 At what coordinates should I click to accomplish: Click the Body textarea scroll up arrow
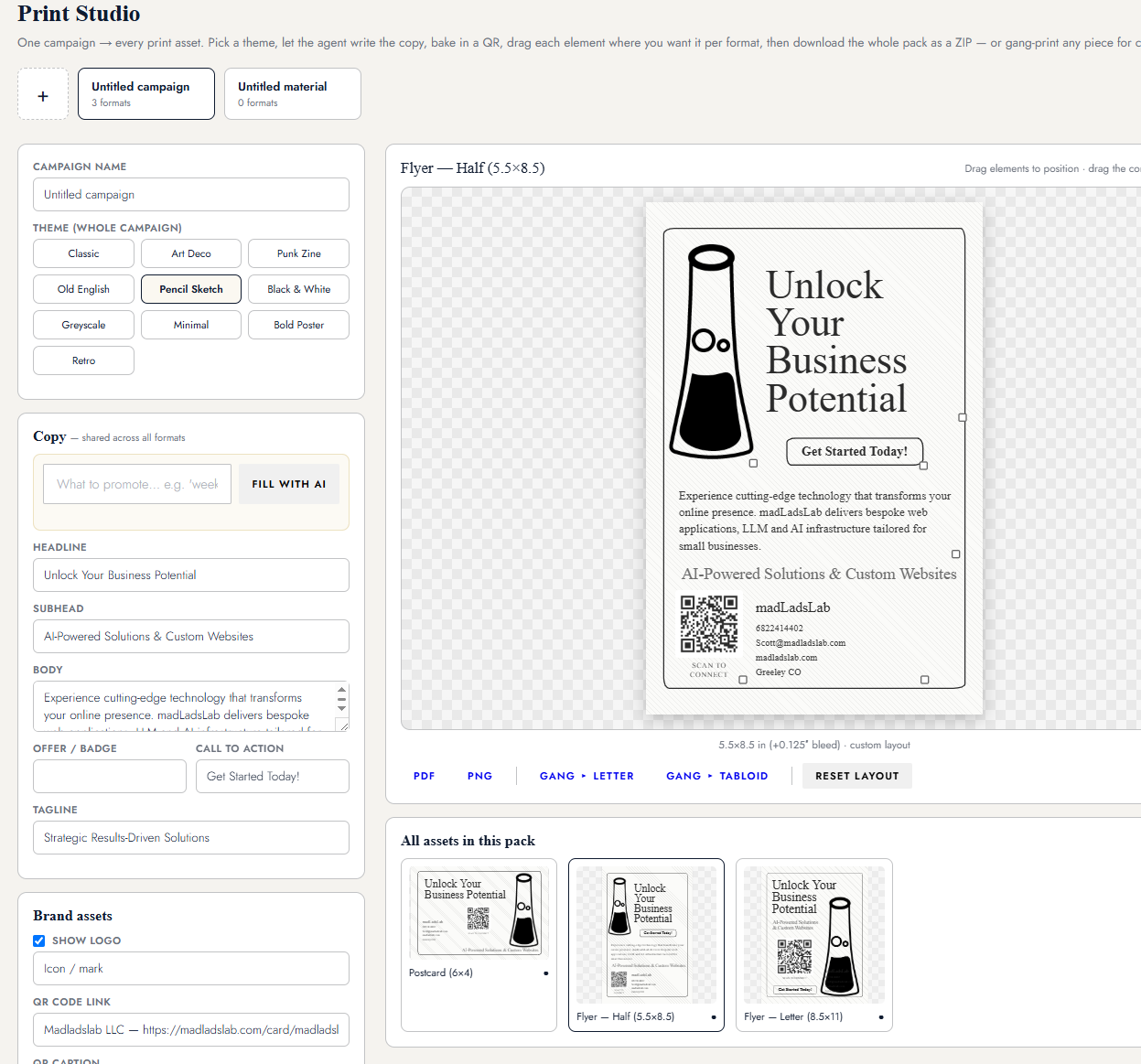tap(342, 690)
